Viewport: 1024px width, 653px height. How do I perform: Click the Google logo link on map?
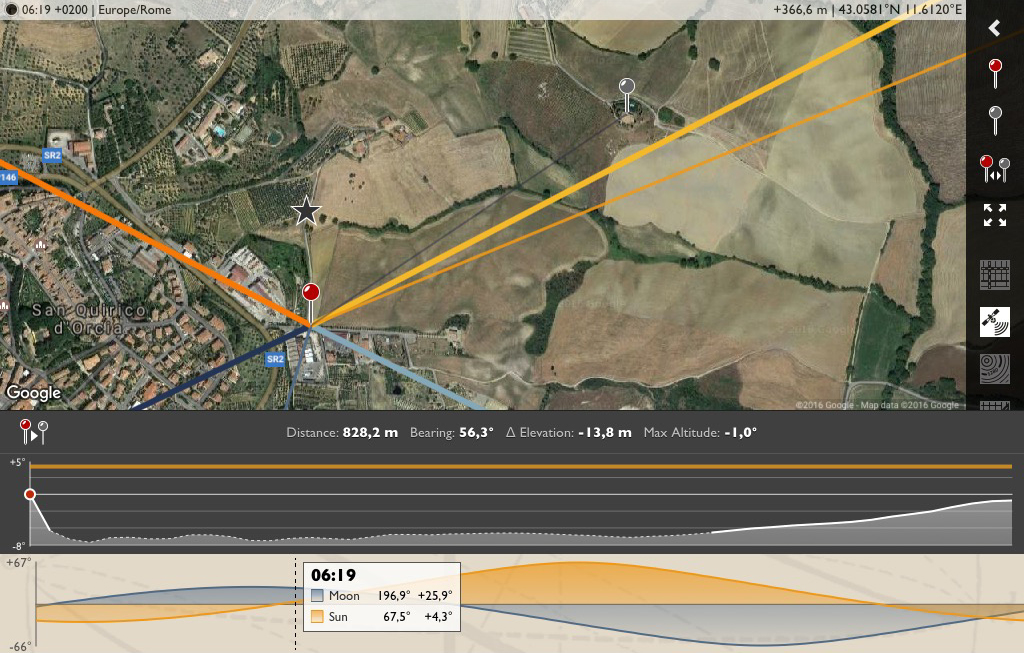[33, 392]
